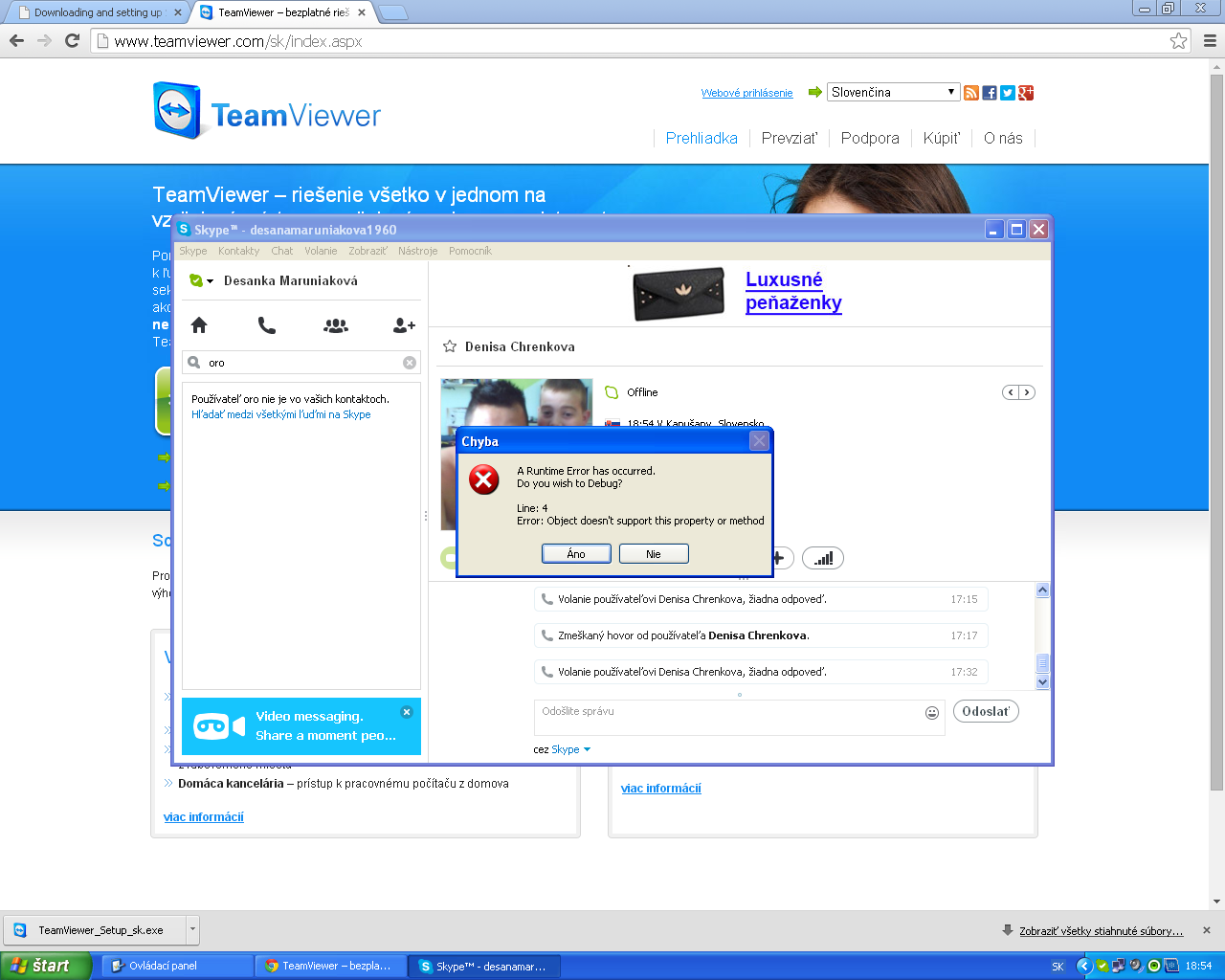Image resolution: width=1225 pixels, height=980 pixels.
Task: Click previous arrow in contact profile pager
Action: [1011, 392]
